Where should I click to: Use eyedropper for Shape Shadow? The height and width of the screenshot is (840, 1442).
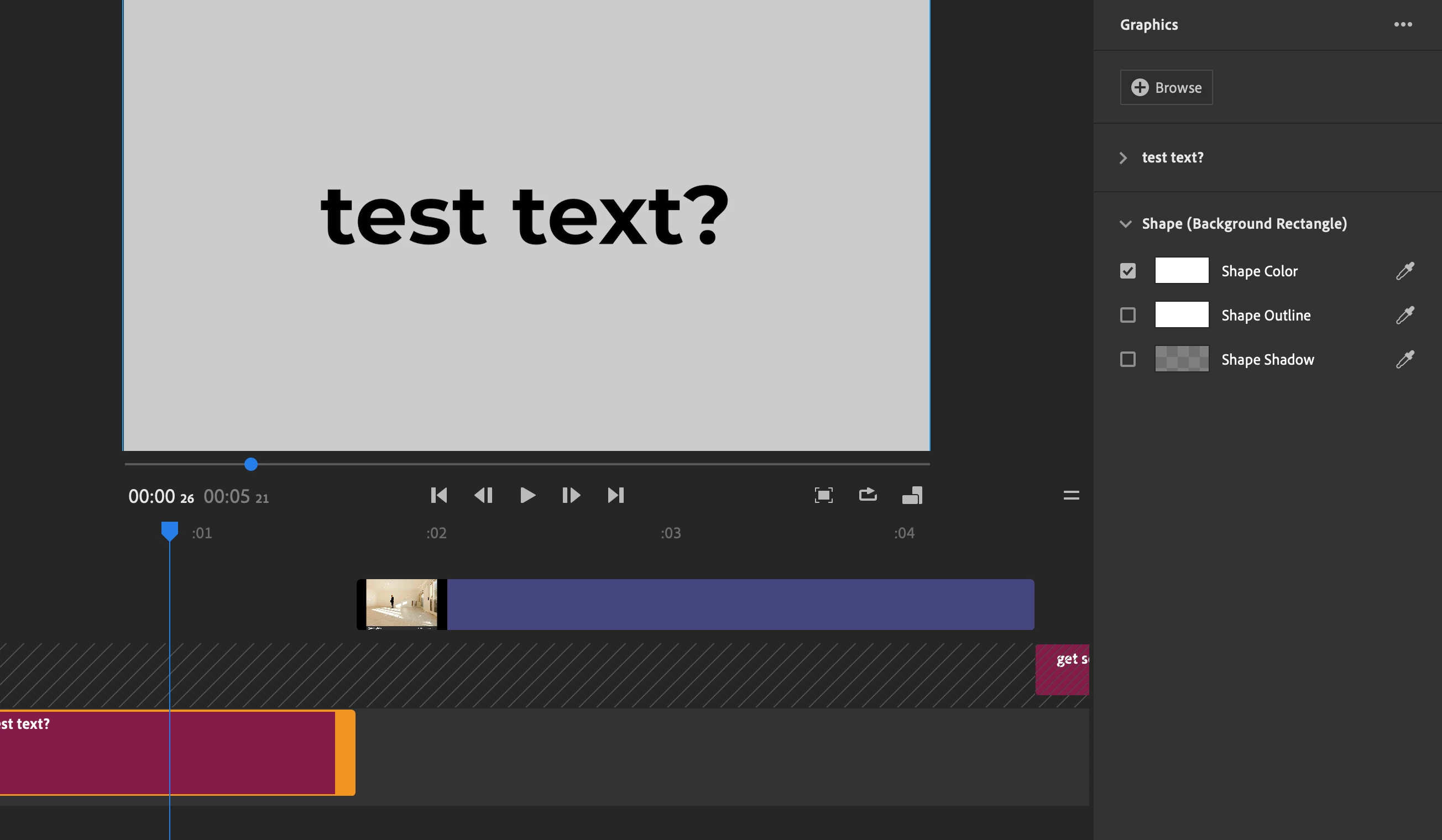pyautogui.click(x=1405, y=359)
